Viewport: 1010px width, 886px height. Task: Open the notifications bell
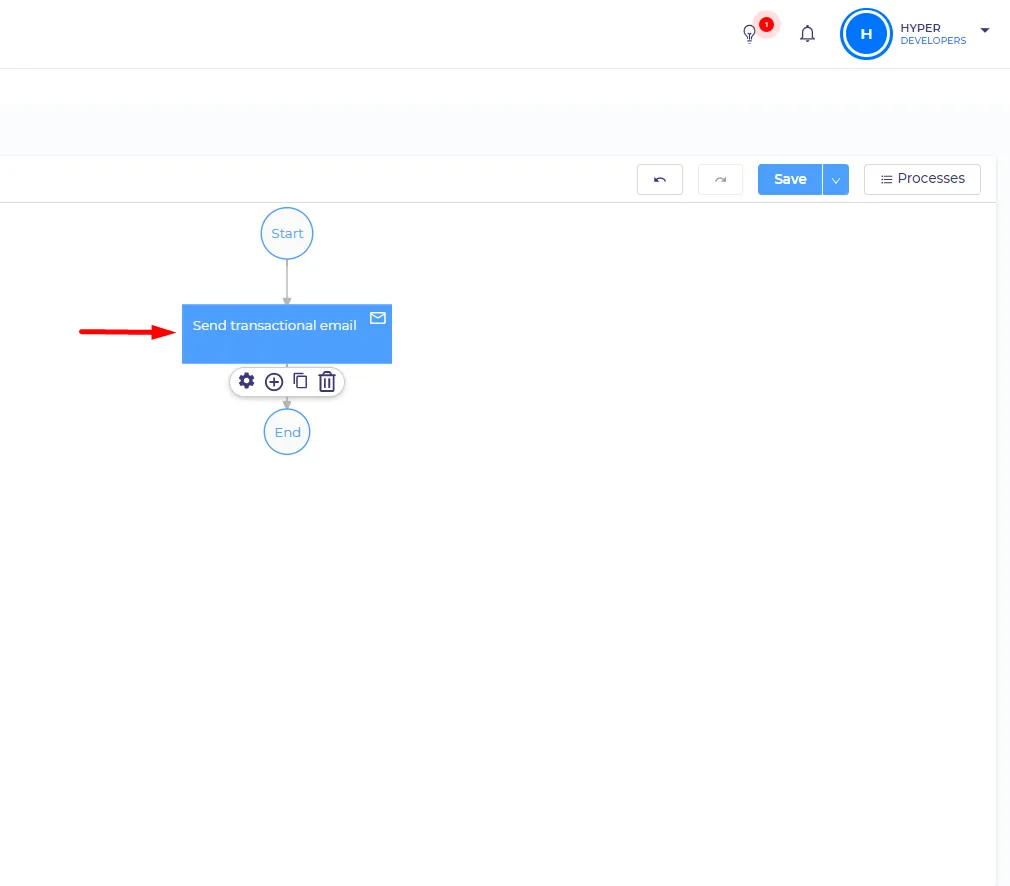pos(807,34)
